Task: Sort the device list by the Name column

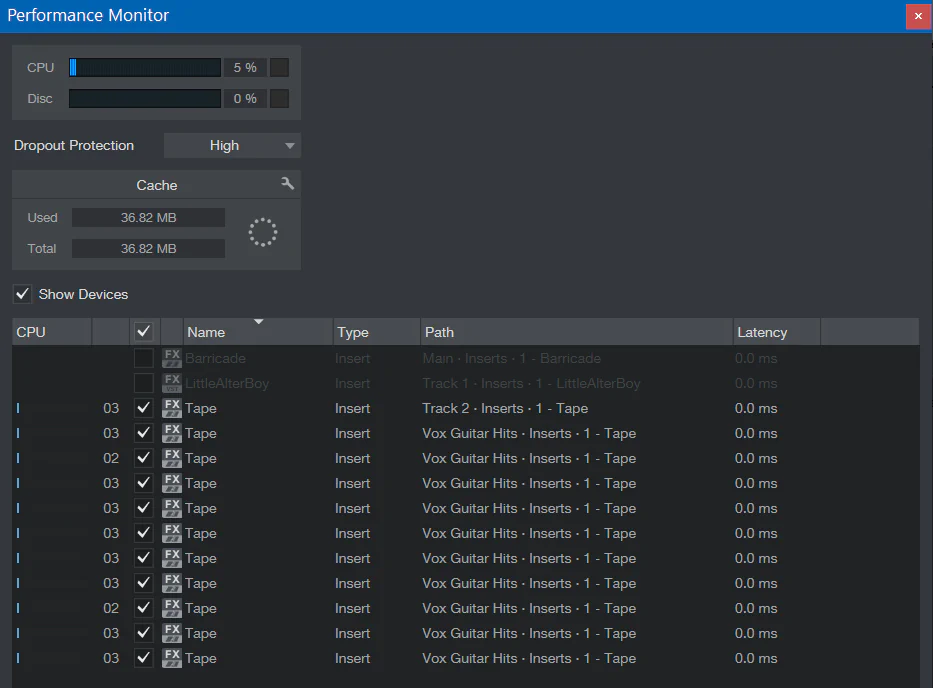Action: click(x=258, y=332)
